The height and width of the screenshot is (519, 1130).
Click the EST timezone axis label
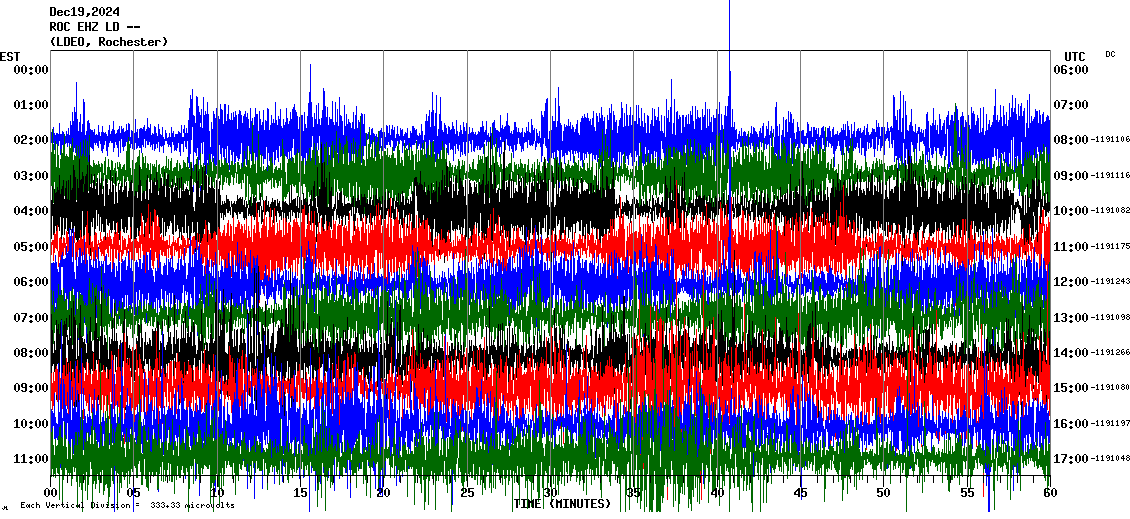click(10, 56)
